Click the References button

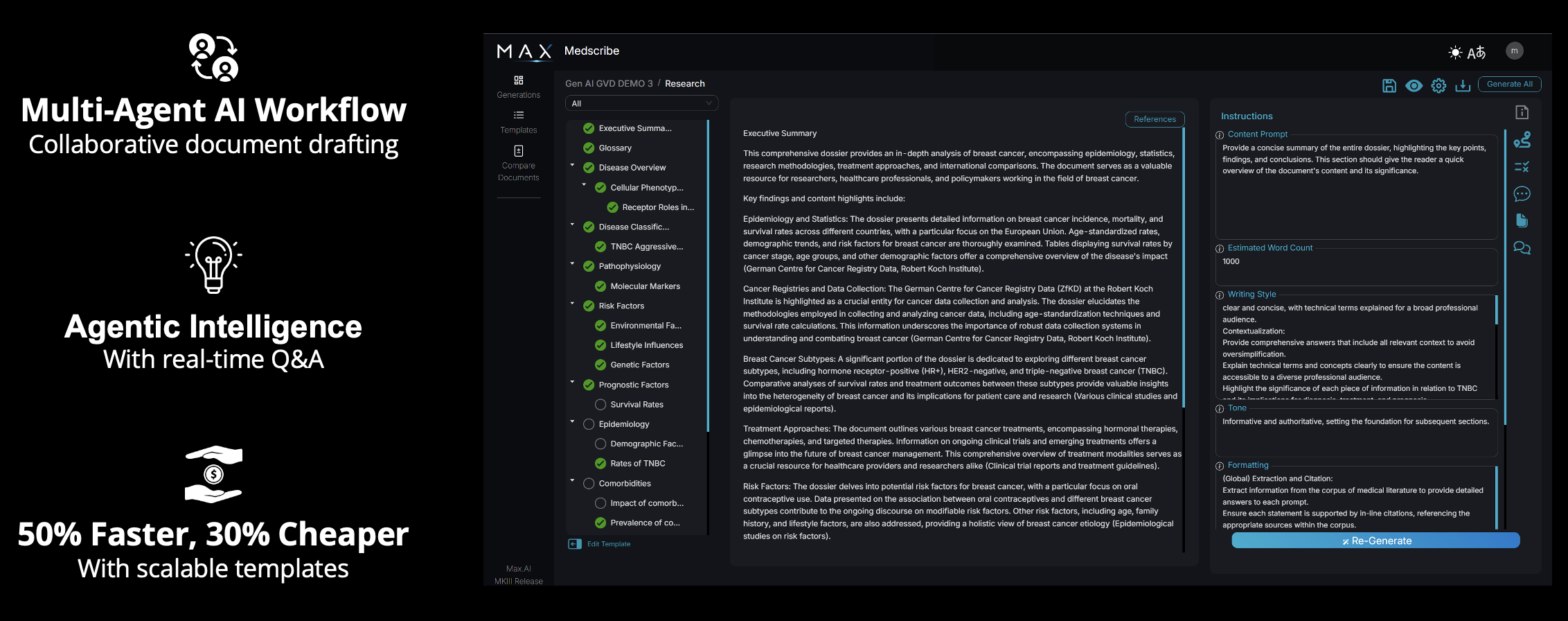[x=1155, y=119]
